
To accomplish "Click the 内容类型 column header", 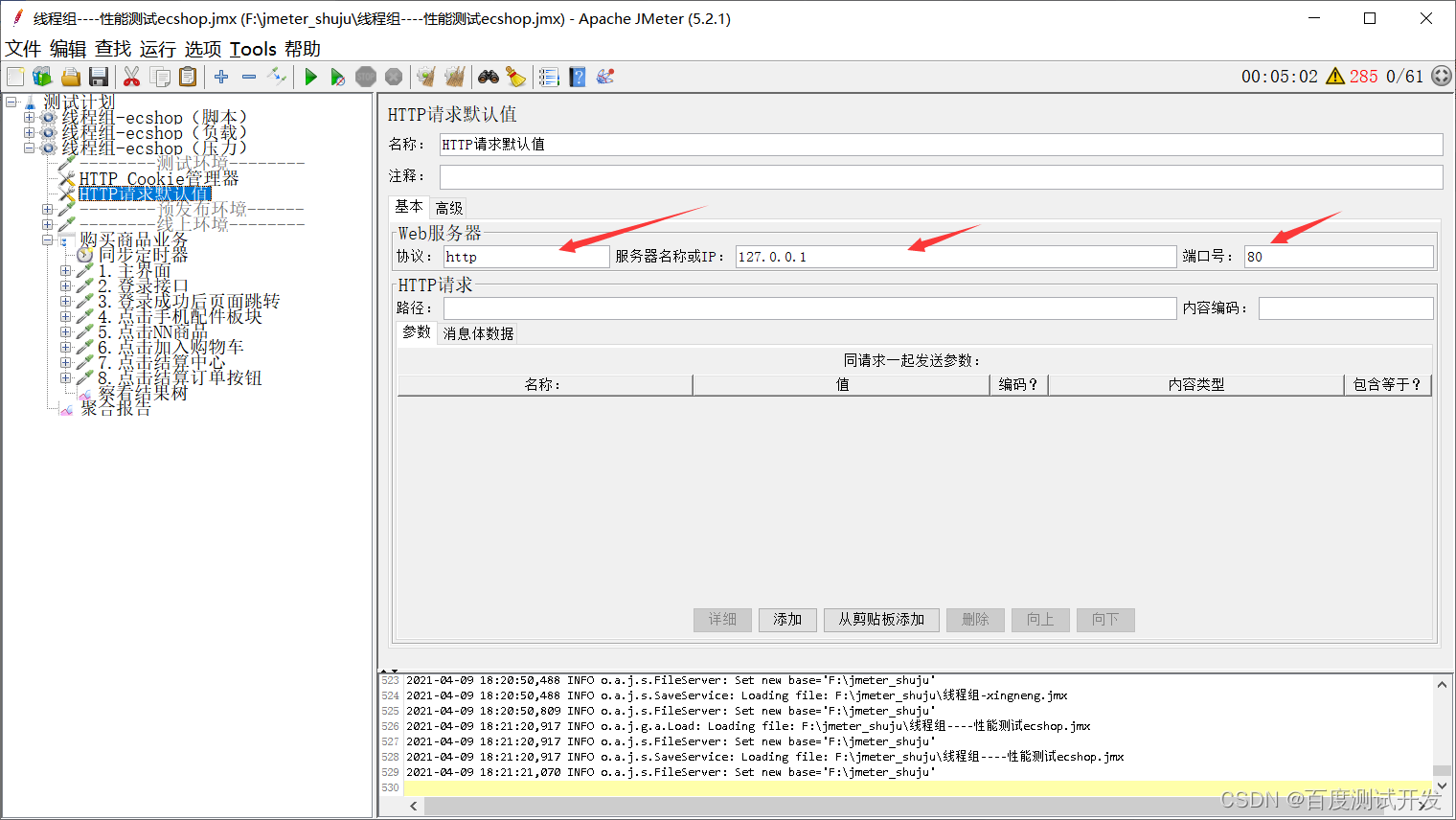I will [1195, 385].
